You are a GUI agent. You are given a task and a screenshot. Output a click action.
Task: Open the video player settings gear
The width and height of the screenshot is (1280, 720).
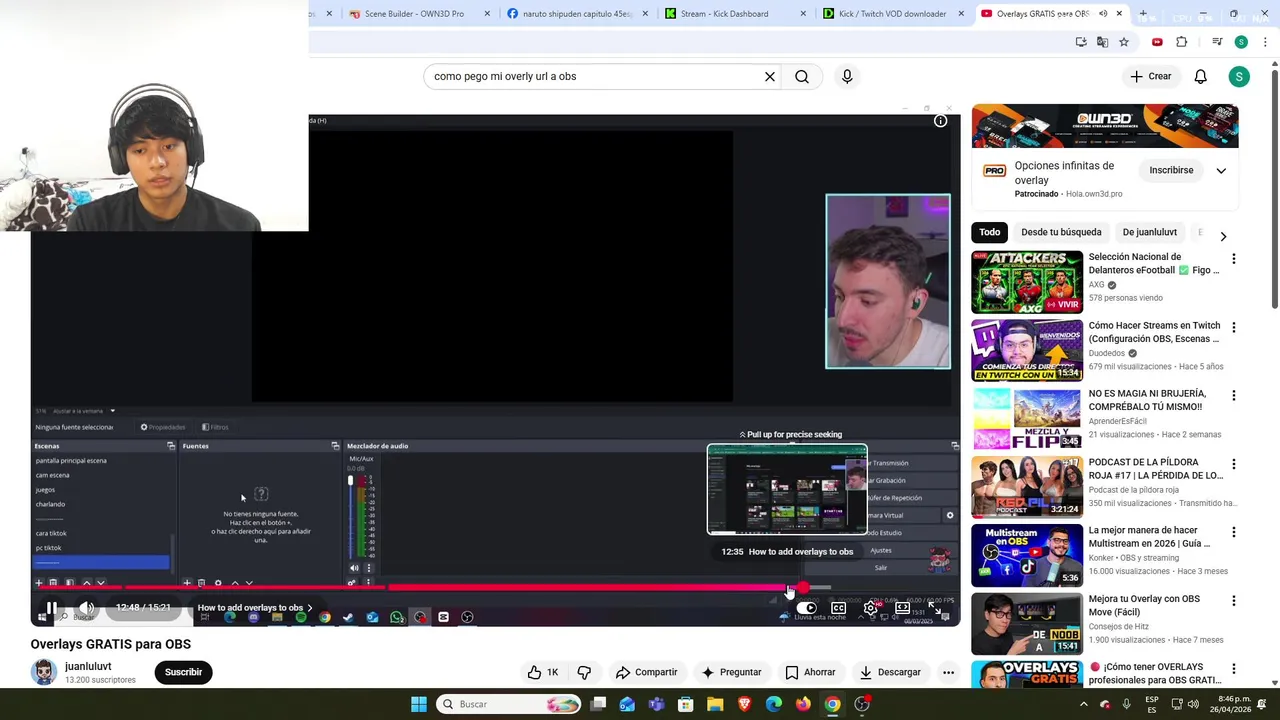coord(871,608)
